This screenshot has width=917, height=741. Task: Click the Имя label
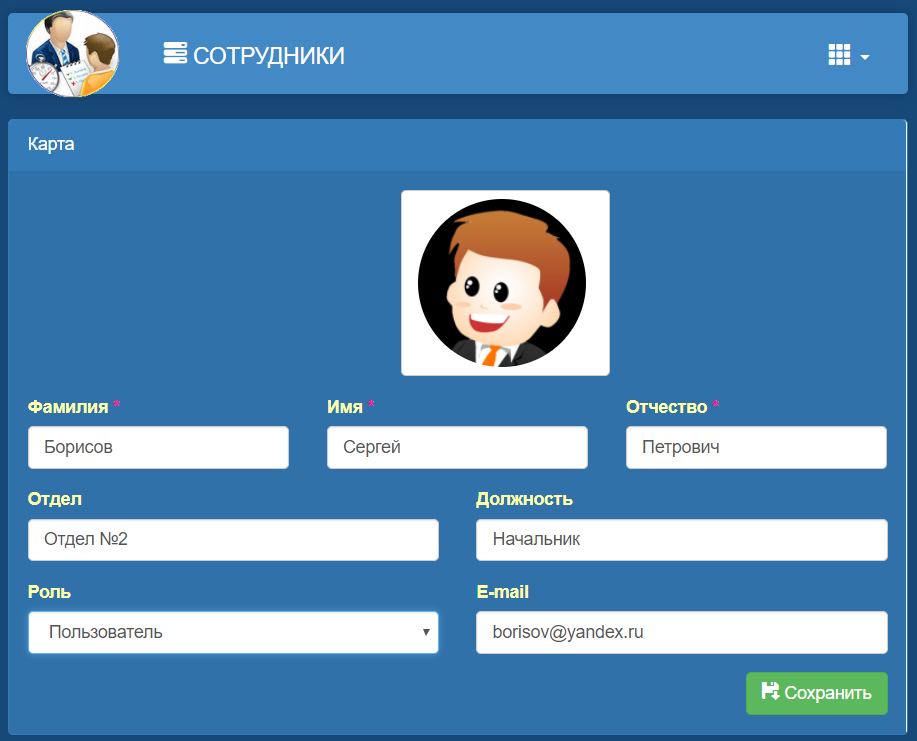point(344,406)
